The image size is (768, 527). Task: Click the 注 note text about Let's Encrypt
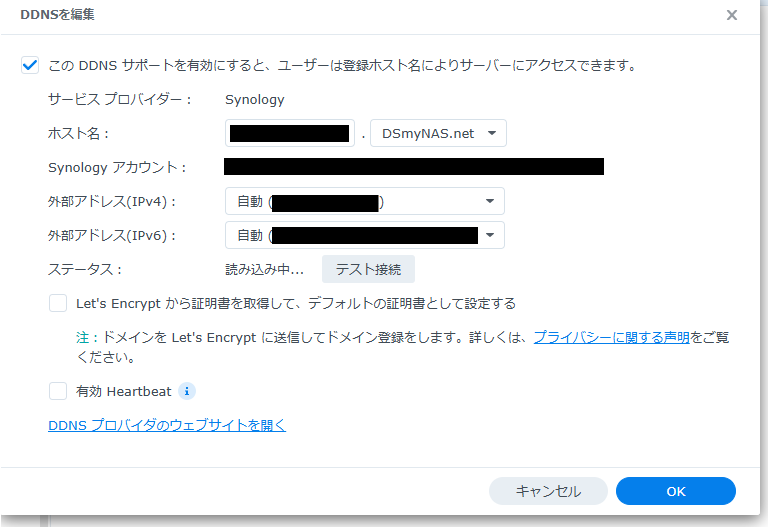pos(300,338)
